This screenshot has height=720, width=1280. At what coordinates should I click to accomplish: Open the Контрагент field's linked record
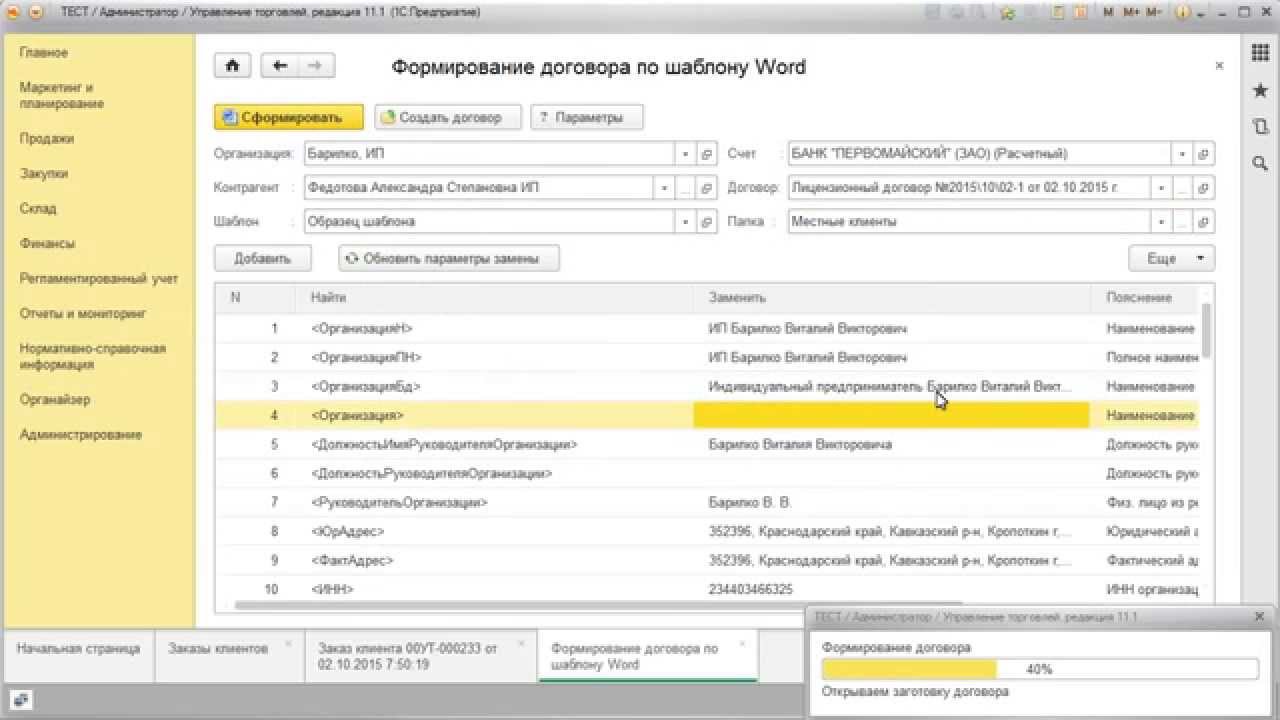pos(706,187)
